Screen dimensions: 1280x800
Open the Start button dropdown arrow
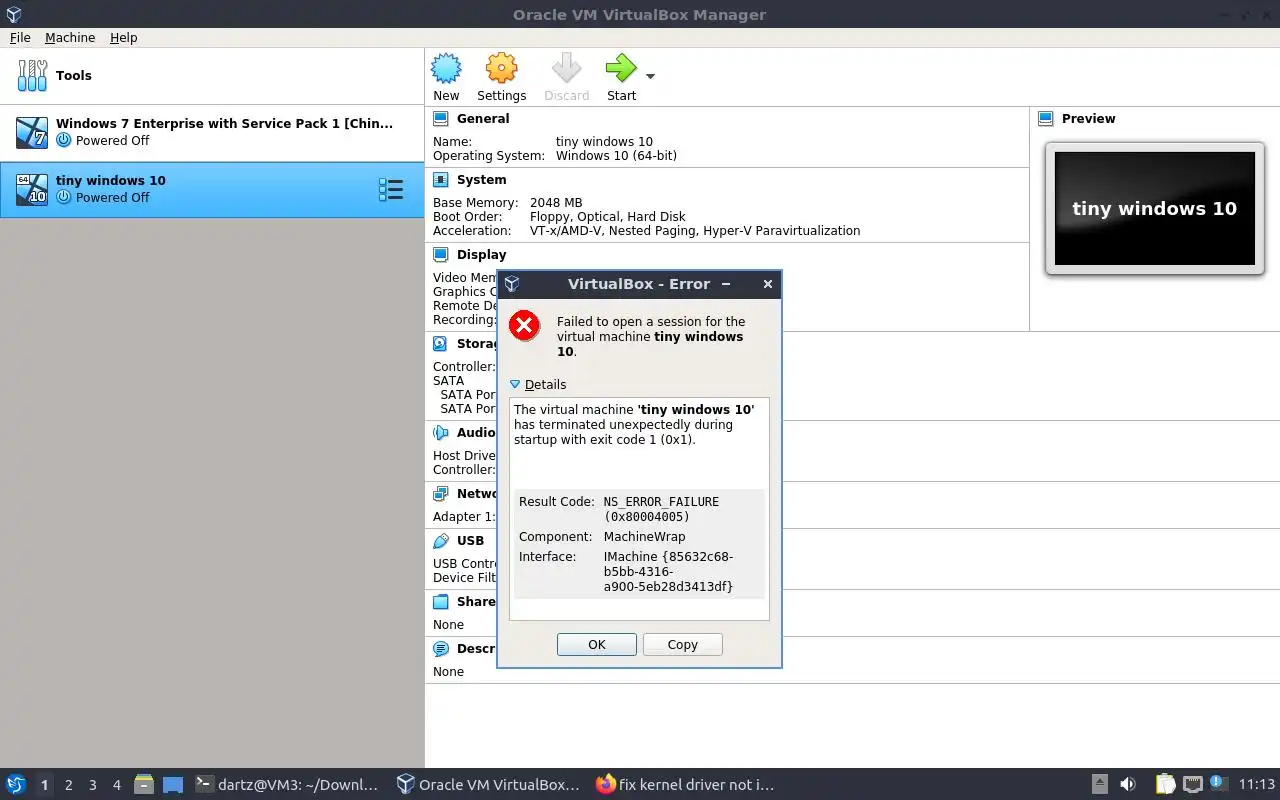(650, 76)
